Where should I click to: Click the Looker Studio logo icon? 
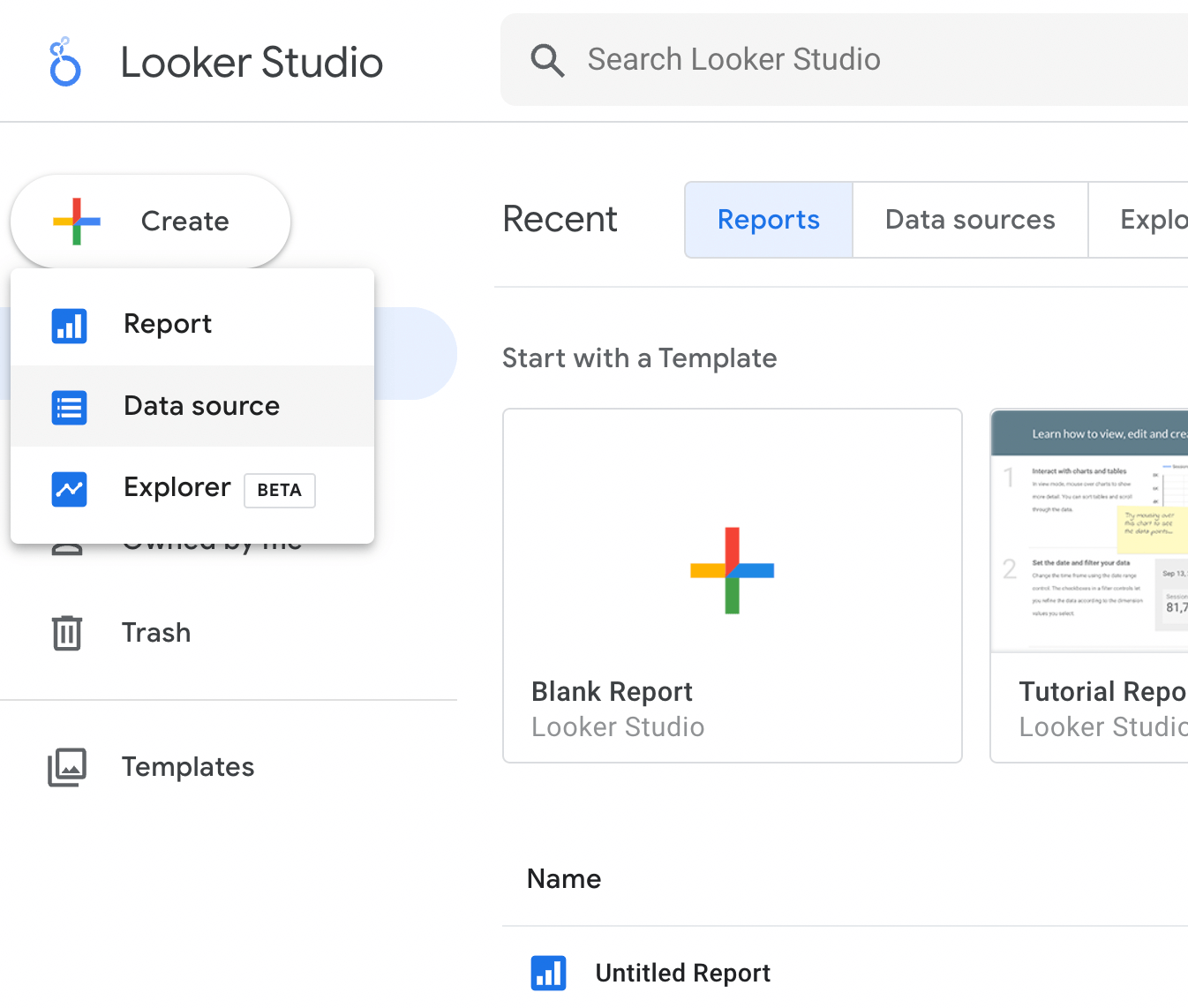coord(65,62)
